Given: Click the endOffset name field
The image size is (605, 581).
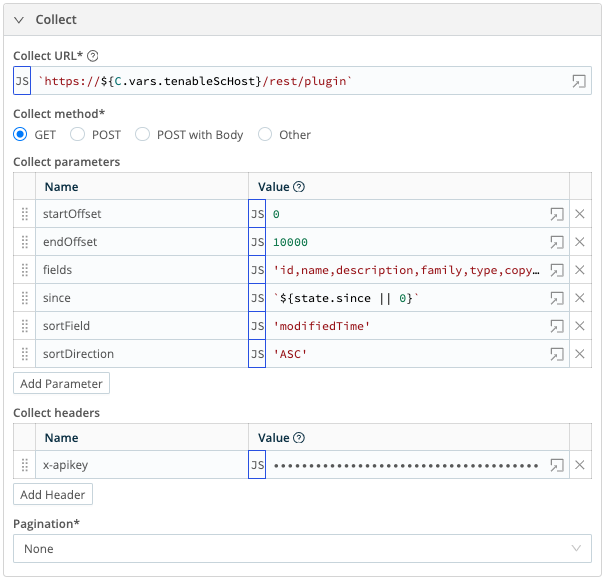Looking at the screenshot, I should [x=142, y=242].
